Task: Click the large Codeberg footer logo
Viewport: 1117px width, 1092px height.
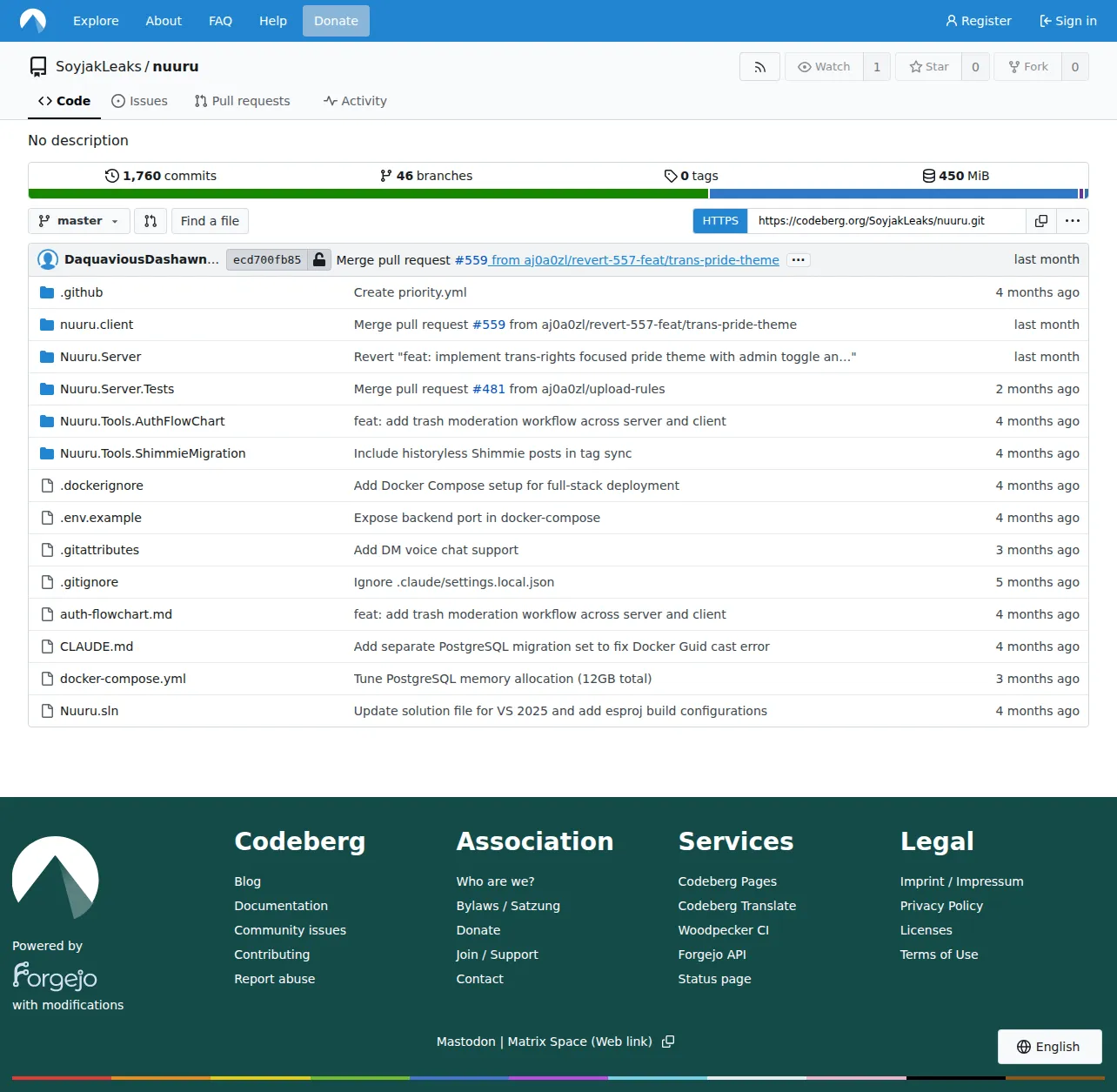Action: pyautogui.click(x=56, y=877)
